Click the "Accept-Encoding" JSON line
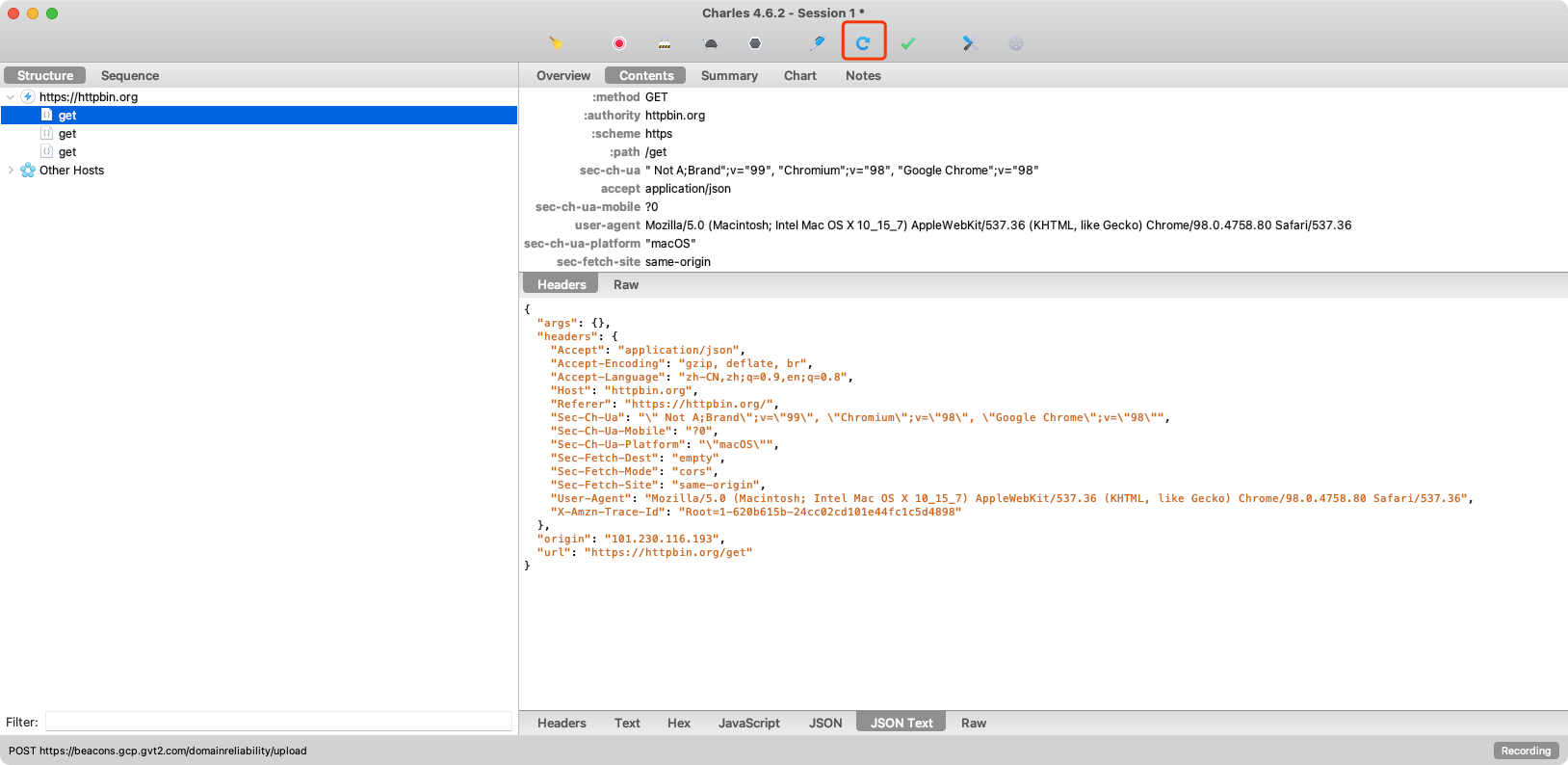This screenshot has height=765, width=1568. tap(681, 363)
